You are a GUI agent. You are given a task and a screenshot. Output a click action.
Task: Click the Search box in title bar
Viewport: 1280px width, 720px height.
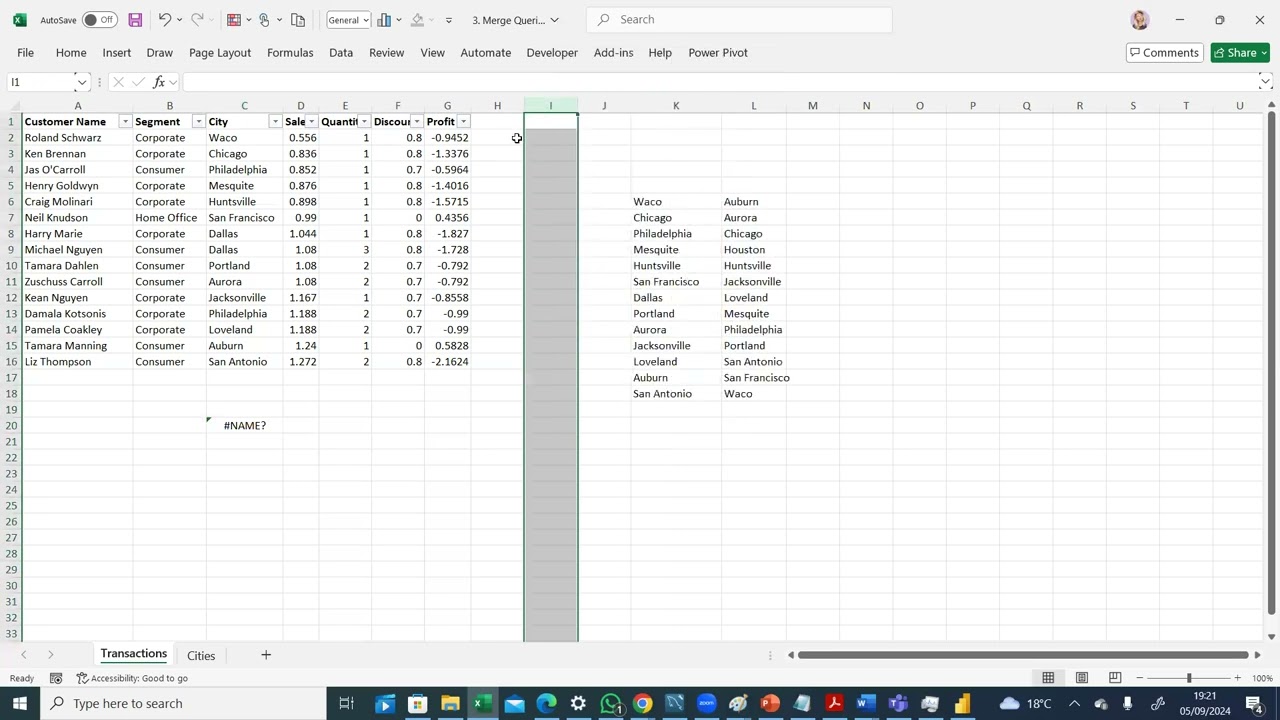click(738, 20)
